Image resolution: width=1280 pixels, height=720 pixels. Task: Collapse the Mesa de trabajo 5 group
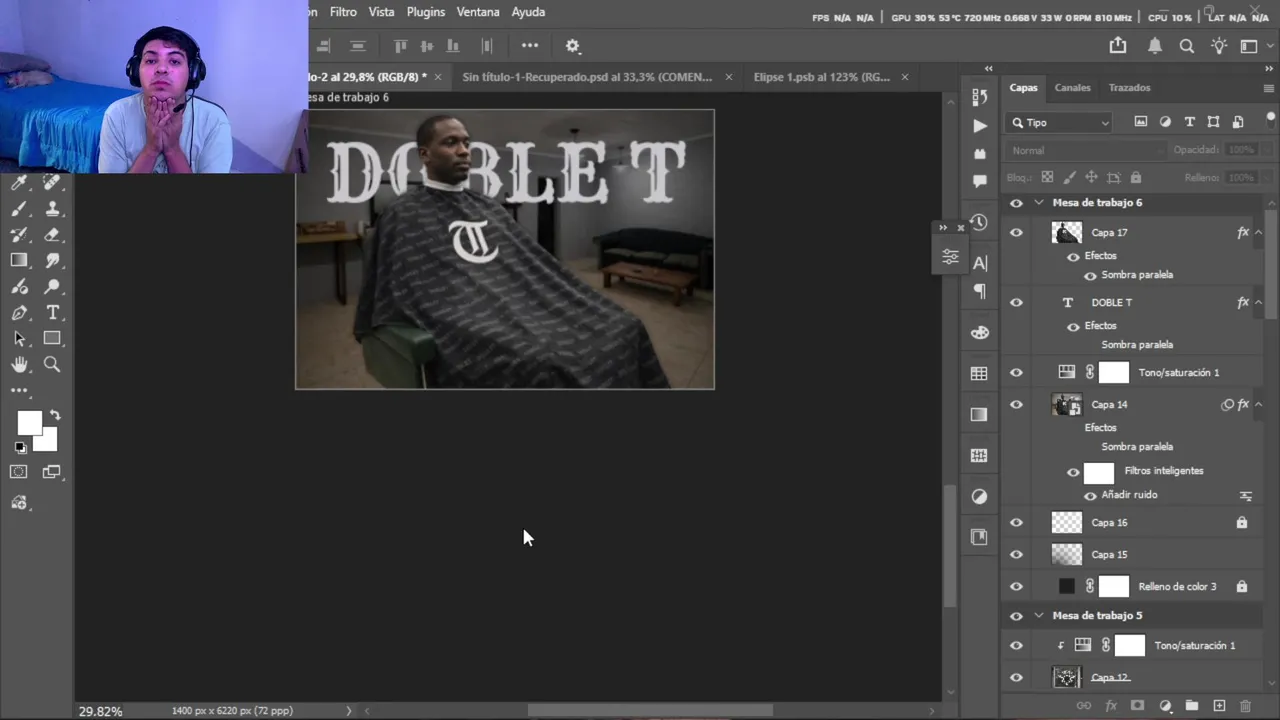(1038, 616)
